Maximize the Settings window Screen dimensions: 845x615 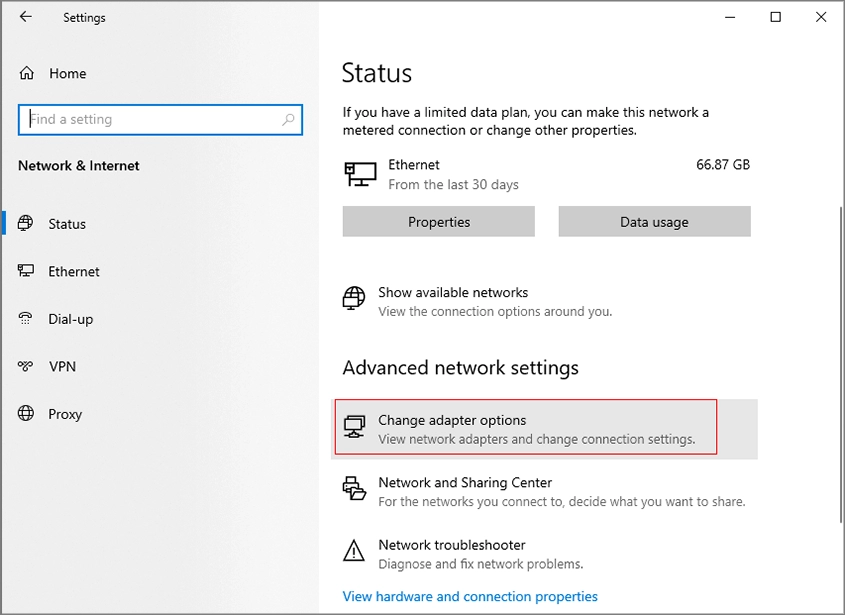[x=775, y=17]
